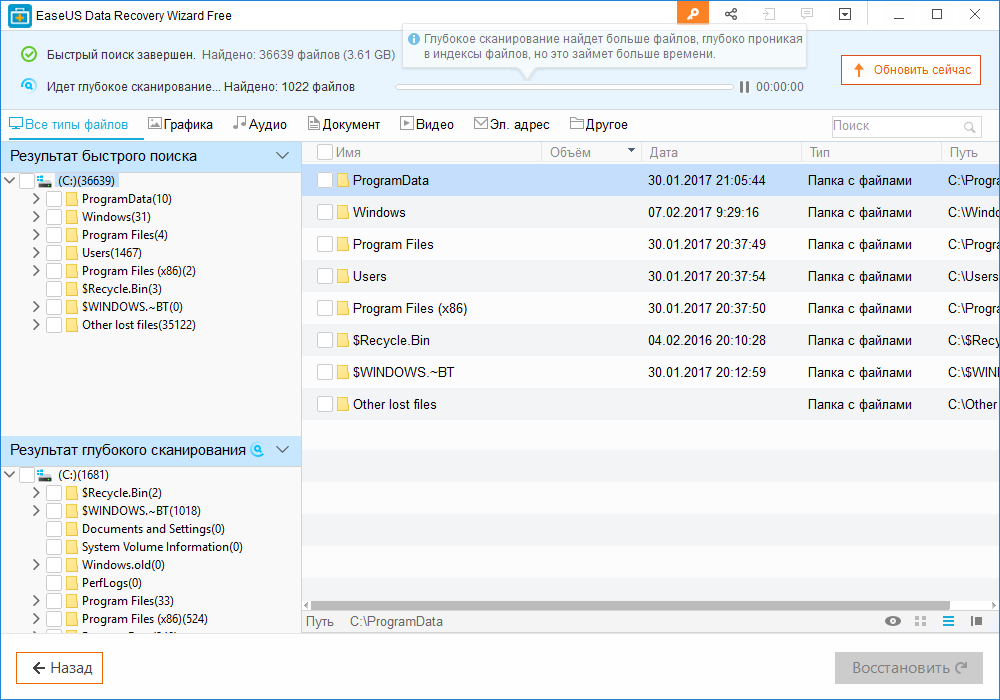Click the Назад button
The image size is (1000, 700).
pyautogui.click(x=60, y=668)
